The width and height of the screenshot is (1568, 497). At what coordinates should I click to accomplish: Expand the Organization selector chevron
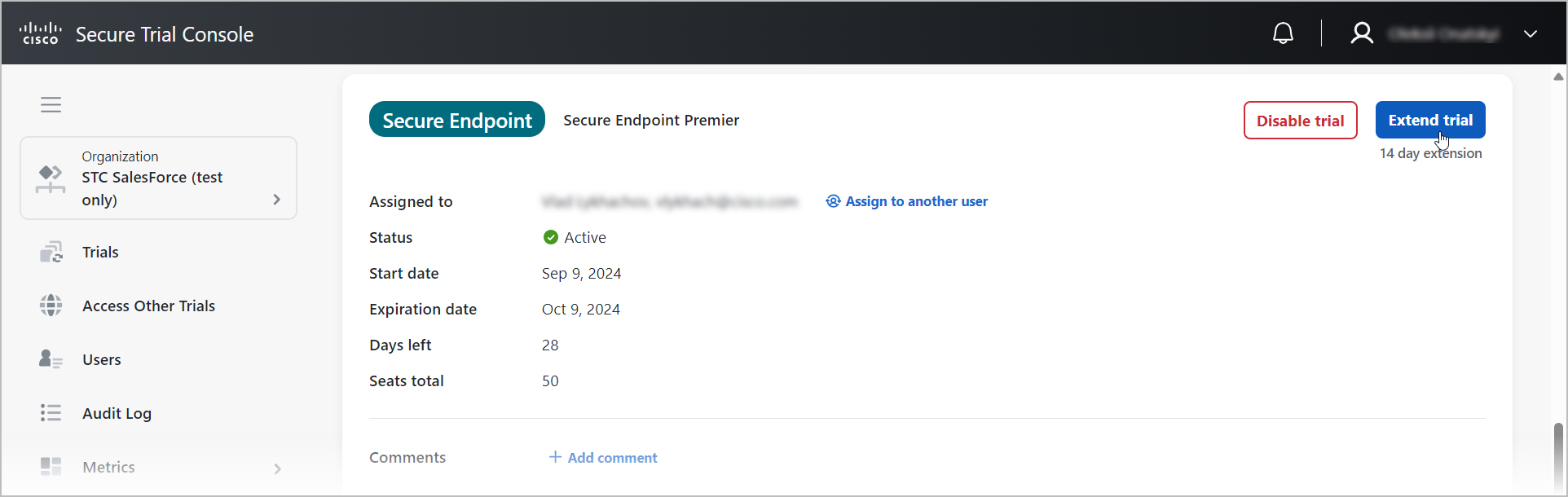pos(277,200)
